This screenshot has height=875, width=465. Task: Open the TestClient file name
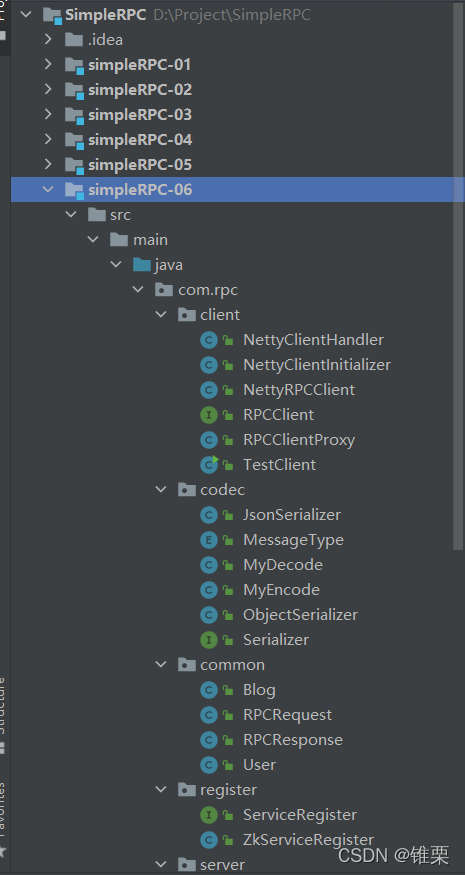pos(279,464)
